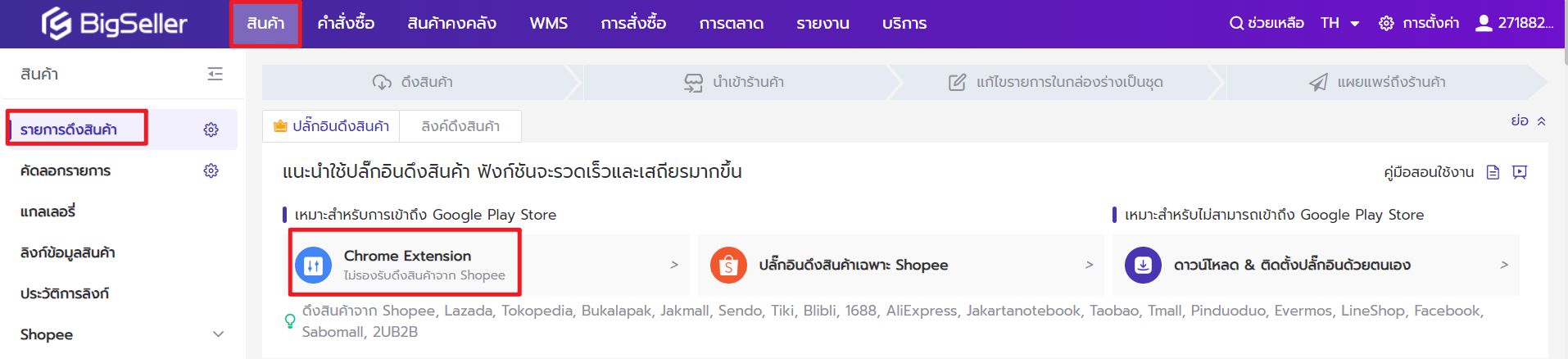Click the account profile icon

click(x=1483, y=23)
